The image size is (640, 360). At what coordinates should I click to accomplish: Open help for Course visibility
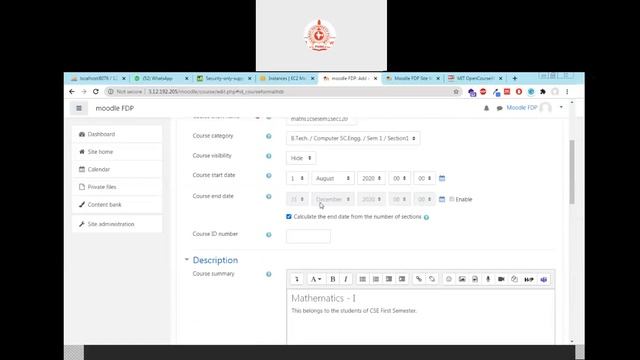269,156
